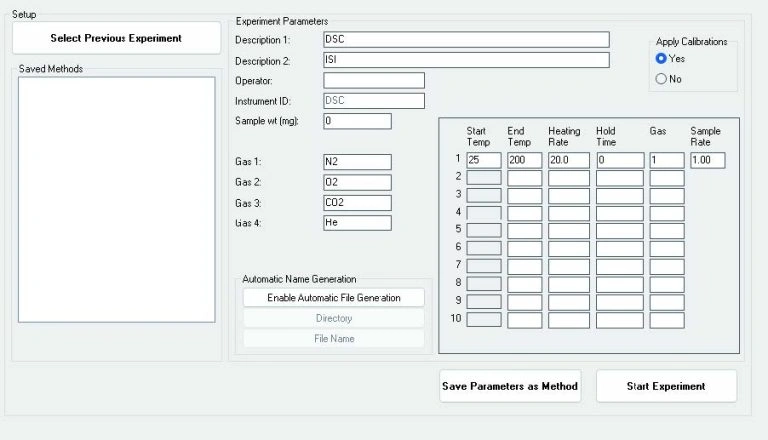This screenshot has height=440, width=768.
Task: Click row 2 End Temp field
Action: pos(524,178)
